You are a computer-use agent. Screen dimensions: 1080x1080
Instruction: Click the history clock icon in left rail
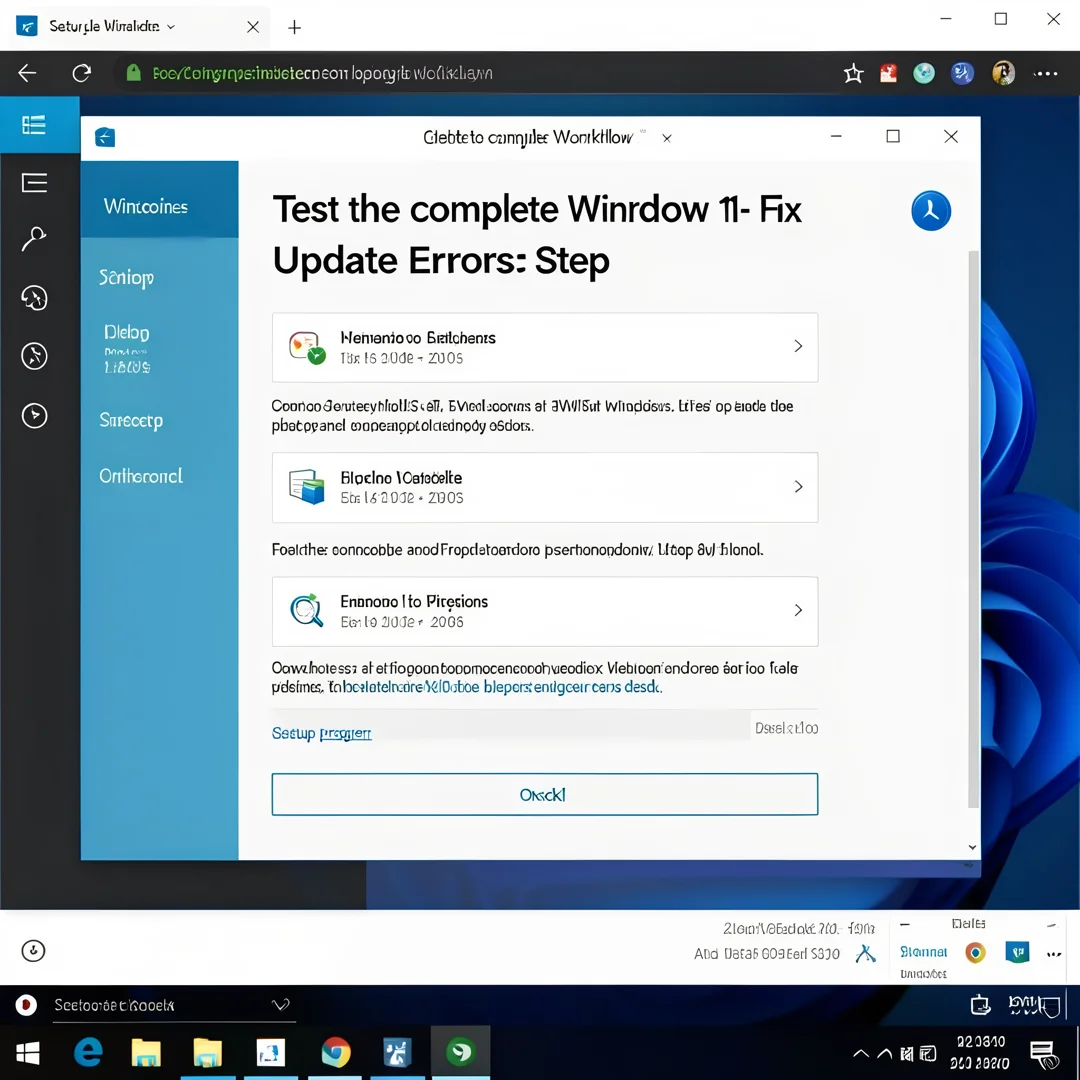(34, 298)
